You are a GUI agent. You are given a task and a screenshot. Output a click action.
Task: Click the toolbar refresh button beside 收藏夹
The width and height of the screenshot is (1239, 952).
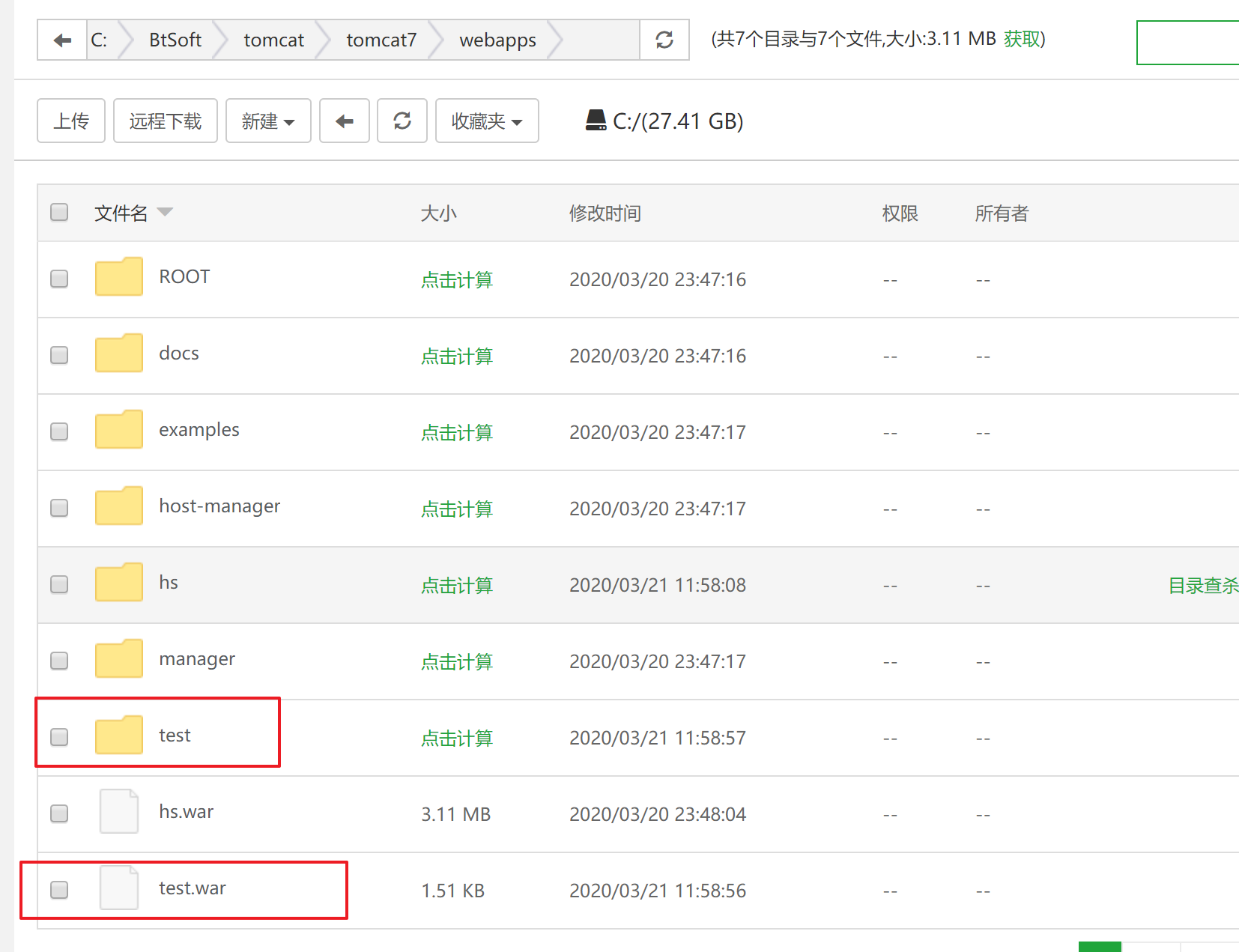pyautogui.click(x=402, y=121)
